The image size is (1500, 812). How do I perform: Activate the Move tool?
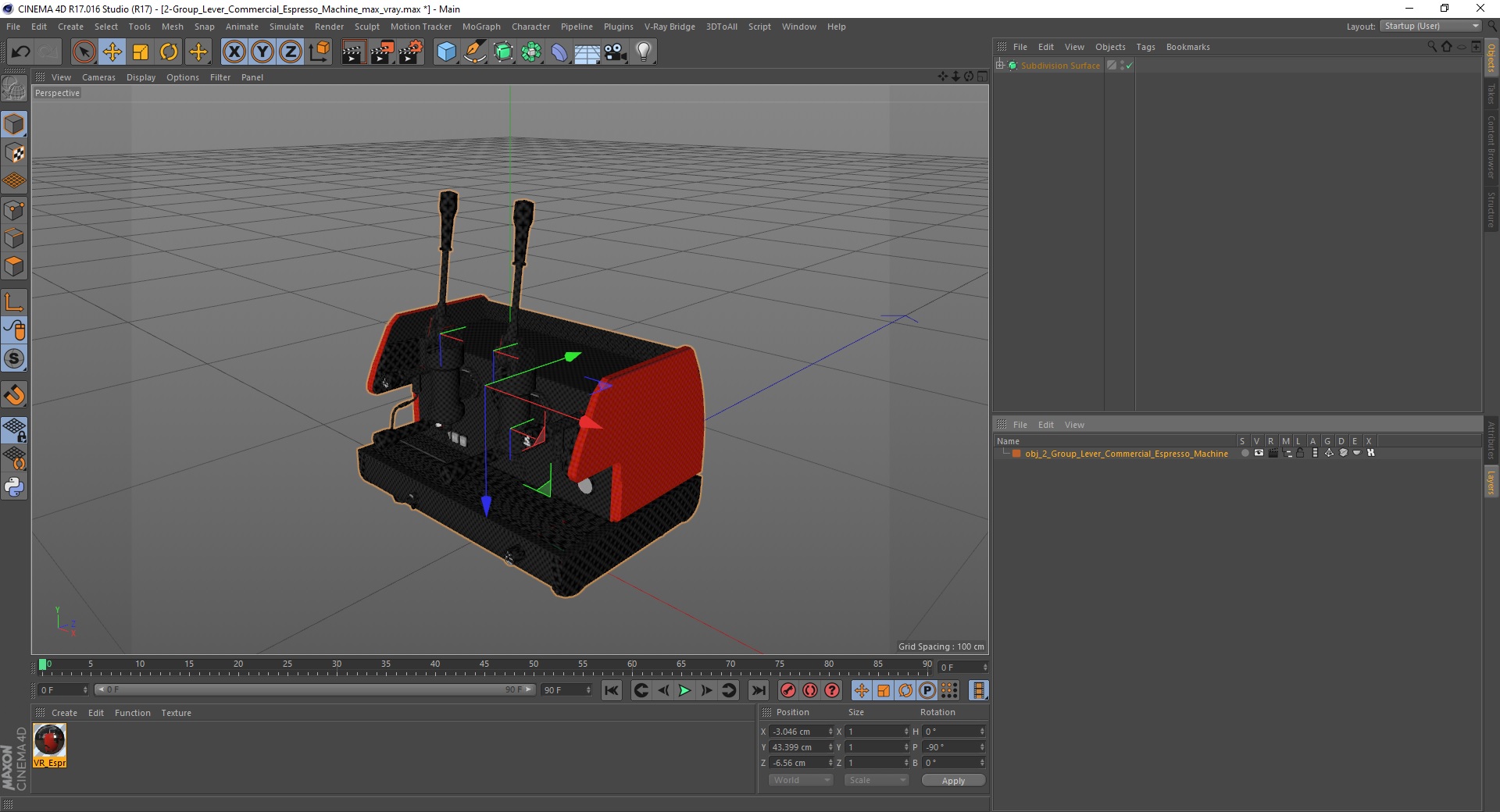pos(112,52)
